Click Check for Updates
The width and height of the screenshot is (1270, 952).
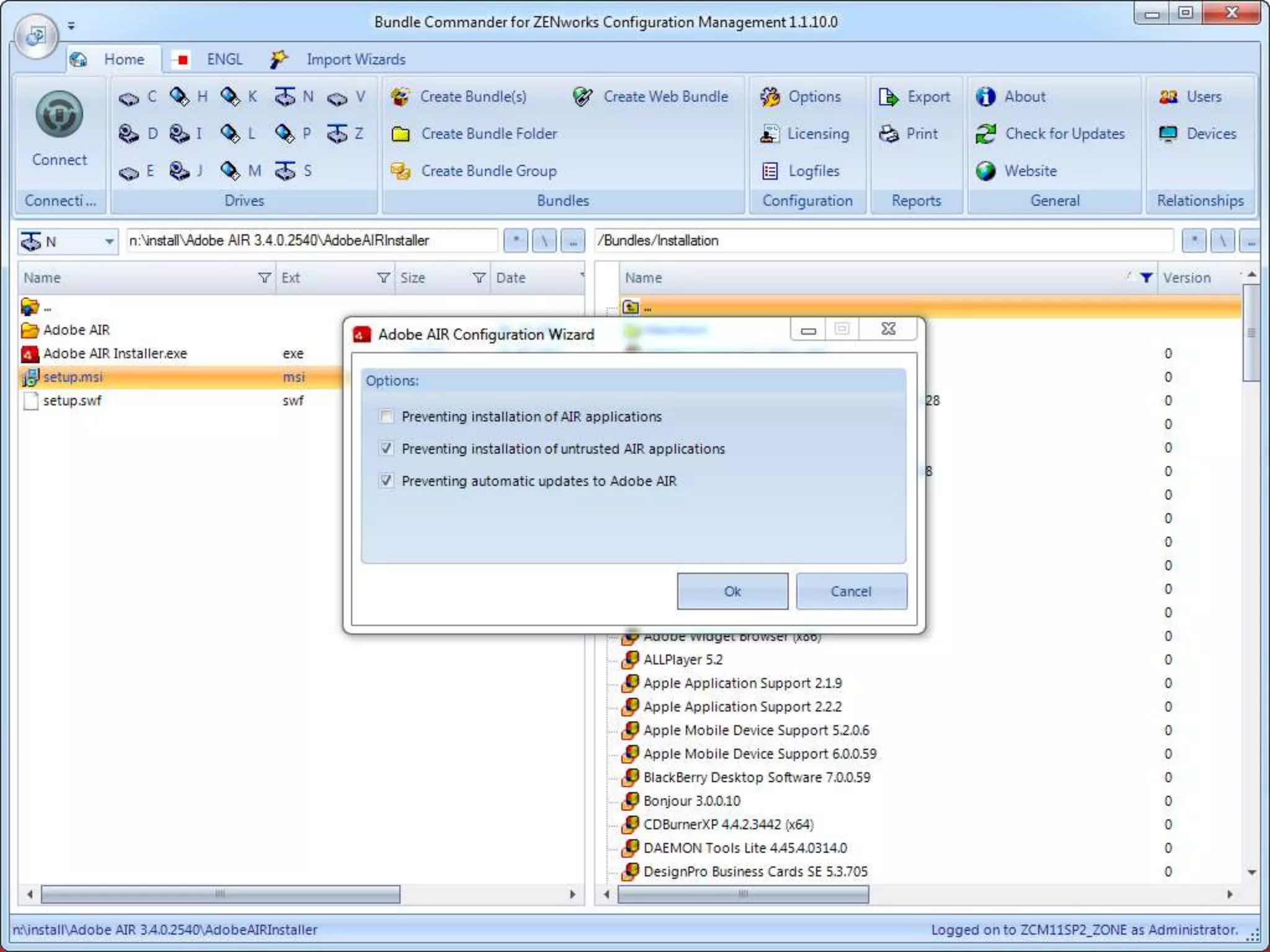(1050, 134)
